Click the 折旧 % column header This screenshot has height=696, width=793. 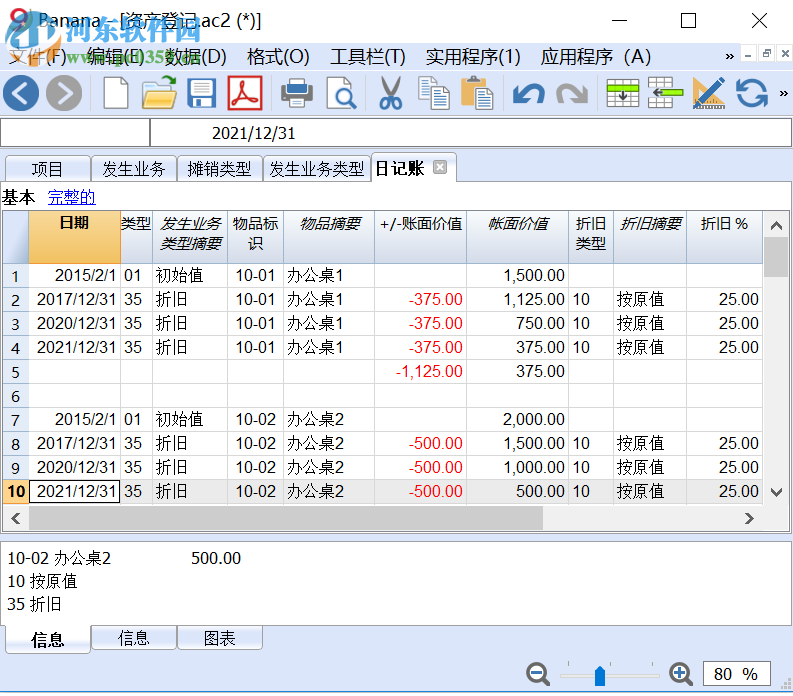pyautogui.click(x=724, y=237)
